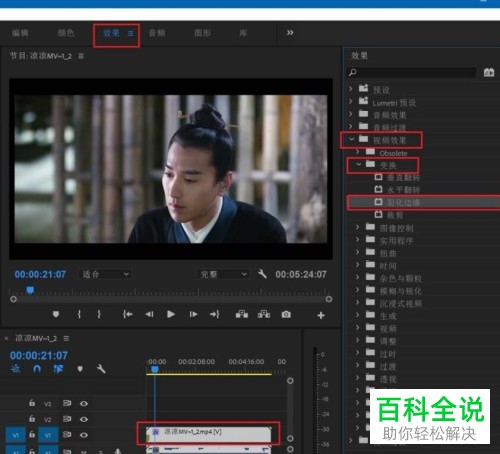Viewport: 500px width, 454px height.
Task: Toggle timeline snap magnet
Action: pyautogui.click(x=37, y=369)
